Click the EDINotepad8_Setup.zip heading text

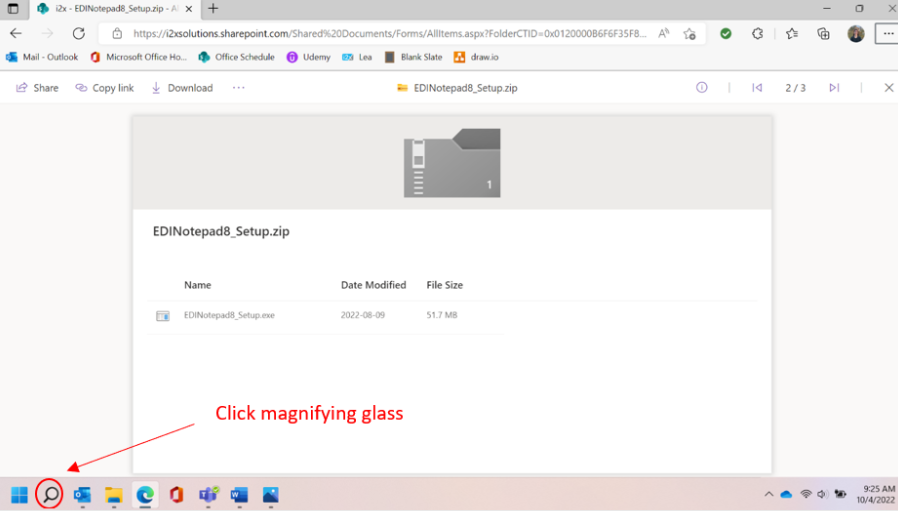click(221, 231)
